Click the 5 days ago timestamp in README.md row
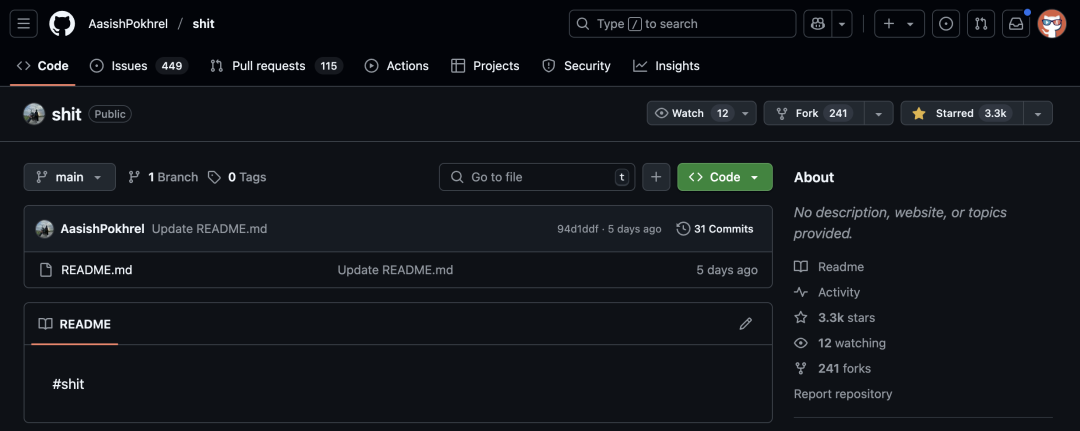The width and height of the screenshot is (1080, 431). coord(727,270)
